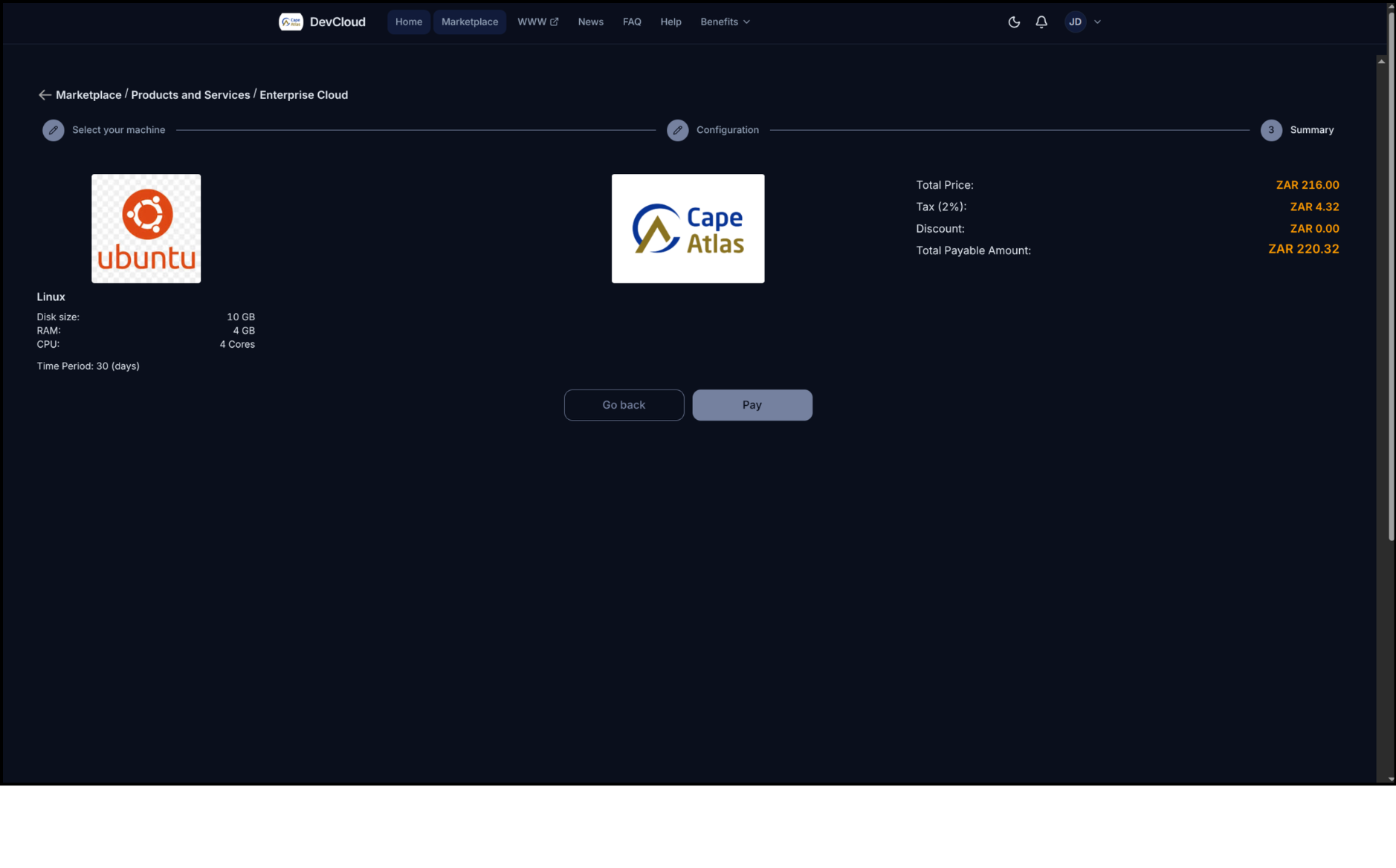Click the Select your machine step label
The width and height of the screenshot is (1396, 868).
[x=119, y=130]
